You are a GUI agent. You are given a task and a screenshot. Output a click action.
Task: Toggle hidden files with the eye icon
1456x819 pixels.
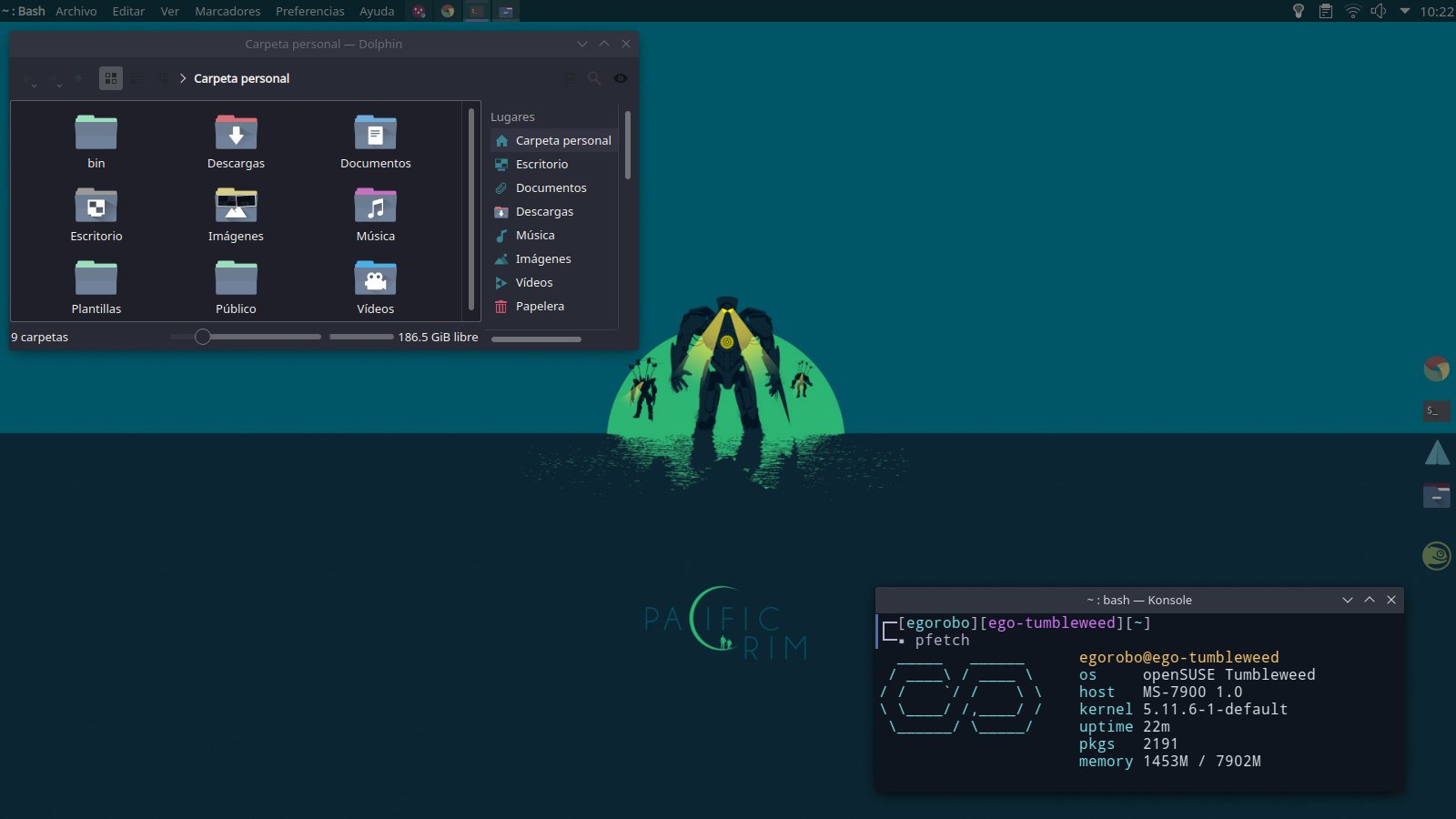point(621,78)
